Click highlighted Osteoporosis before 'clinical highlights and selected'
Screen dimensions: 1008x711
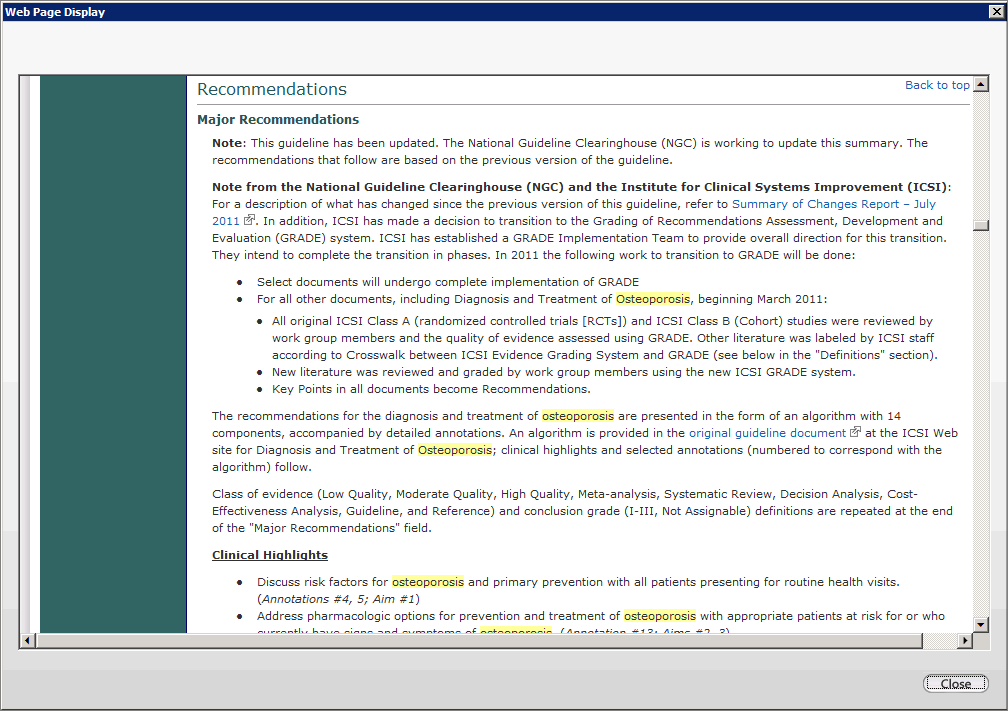click(455, 450)
